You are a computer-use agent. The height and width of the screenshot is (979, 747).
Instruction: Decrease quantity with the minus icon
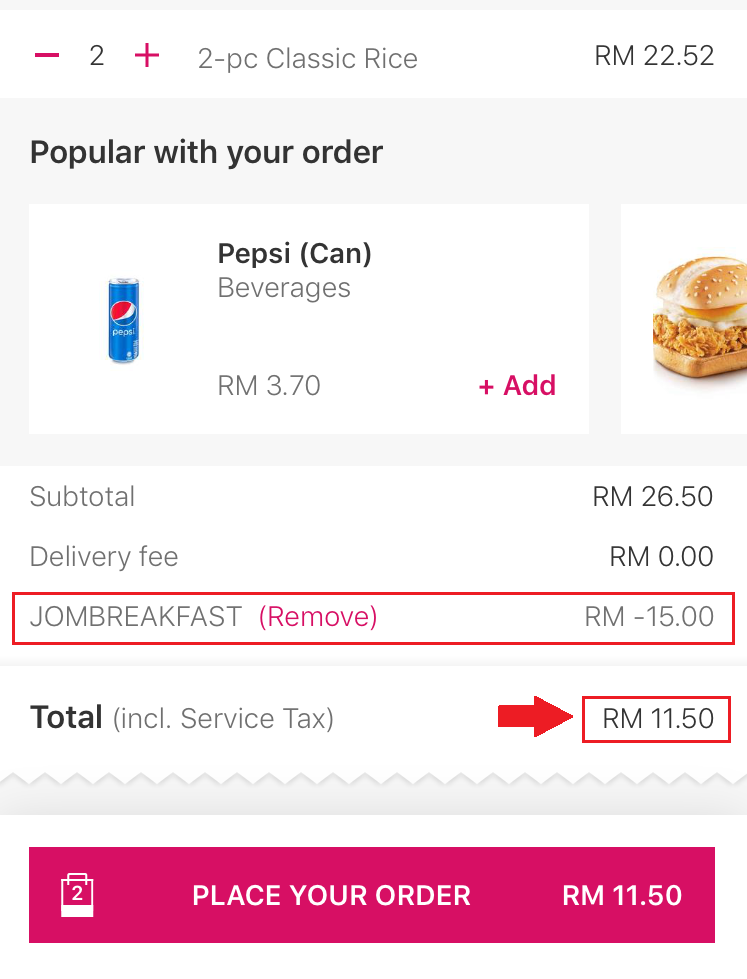point(47,56)
